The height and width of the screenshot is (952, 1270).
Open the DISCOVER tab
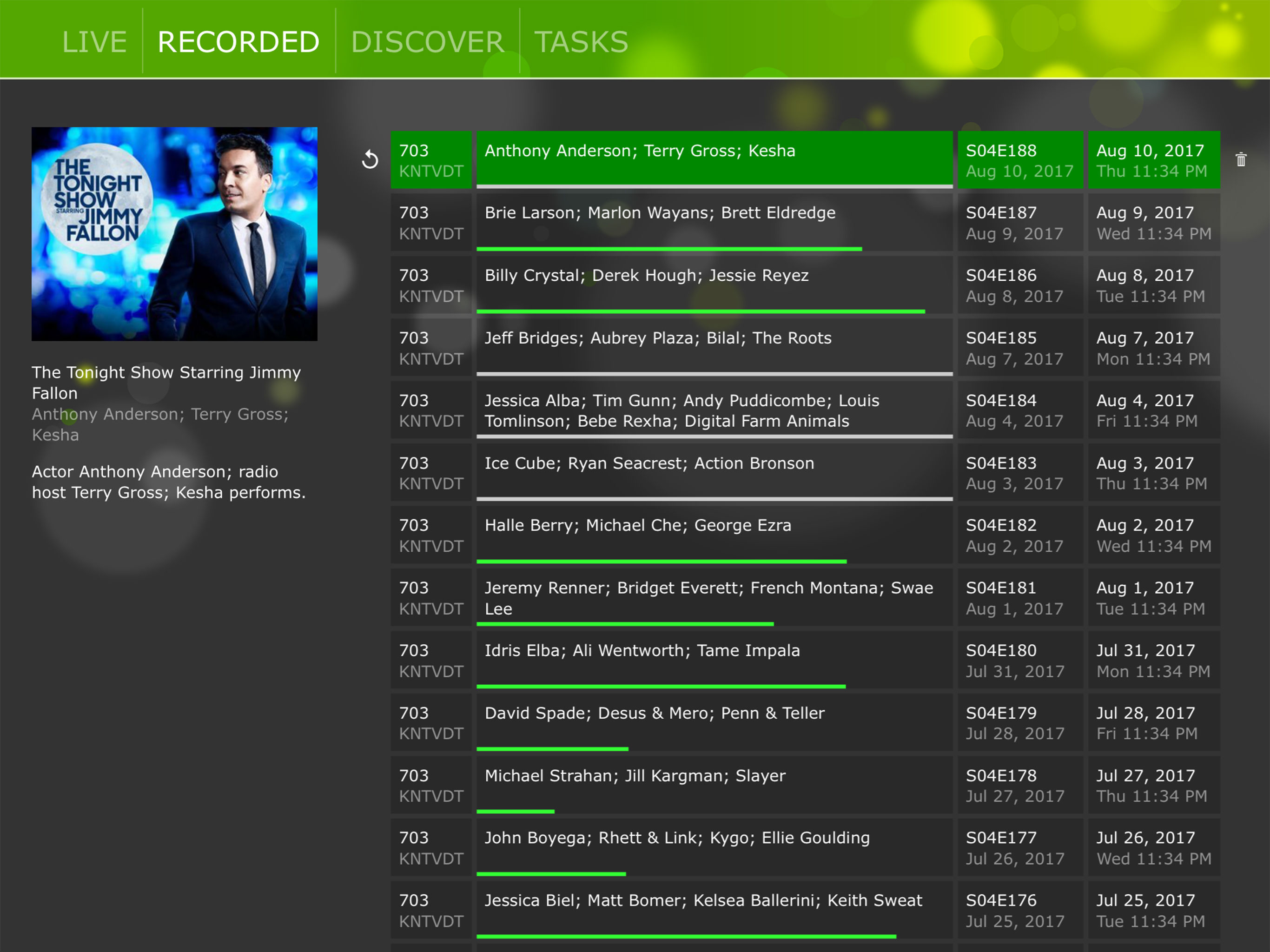427,42
